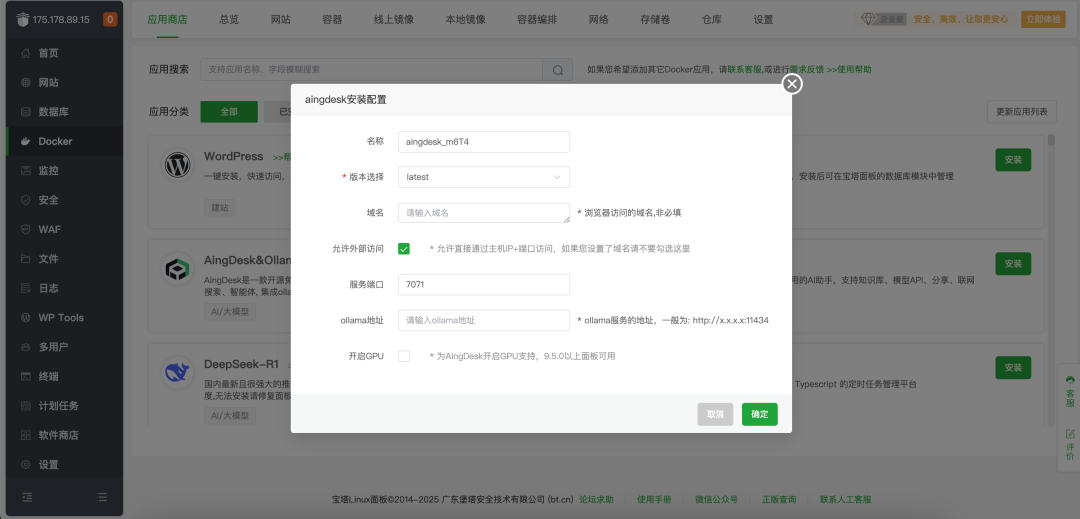This screenshot has width=1080, height=519.
Task: Click the Docker whale icon in sidebar
Action: point(25,141)
